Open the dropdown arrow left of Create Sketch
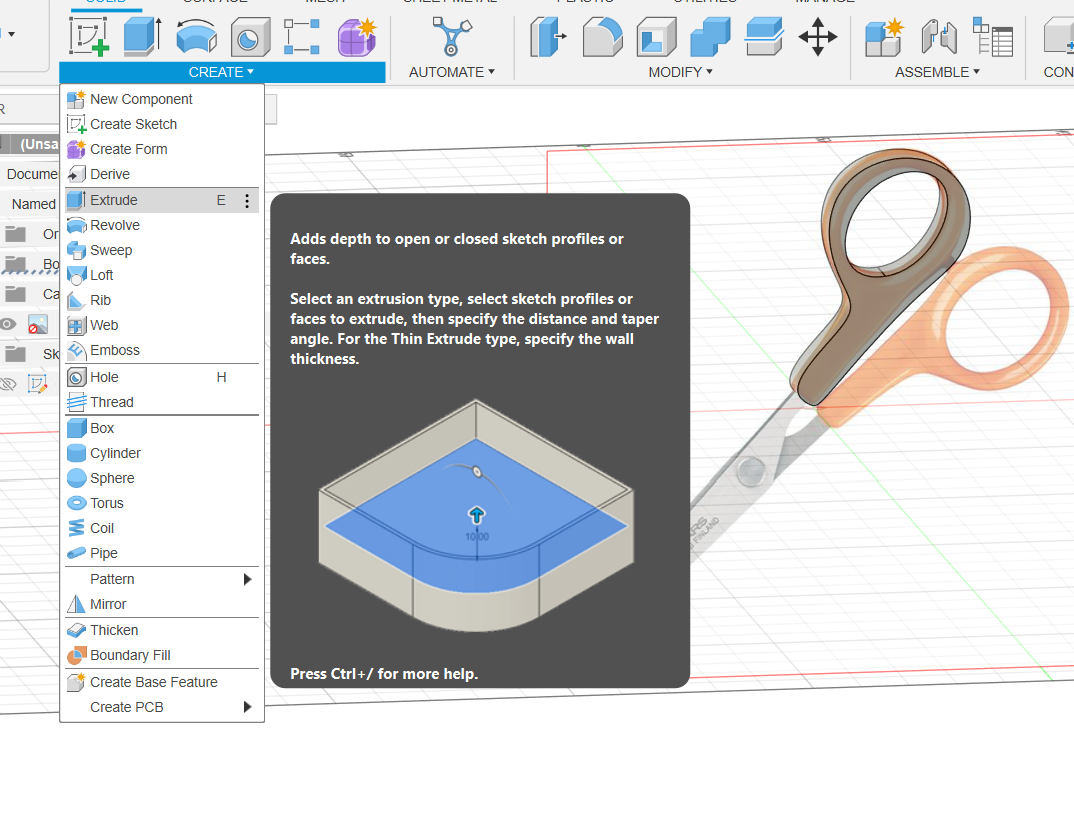 click(12, 34)
